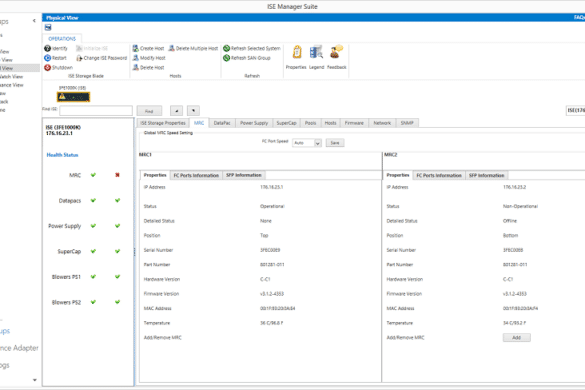Click the greyed Initialize ISE option
Screen dimensions: 585x390
pyautogui.click(x=92, y=48)
